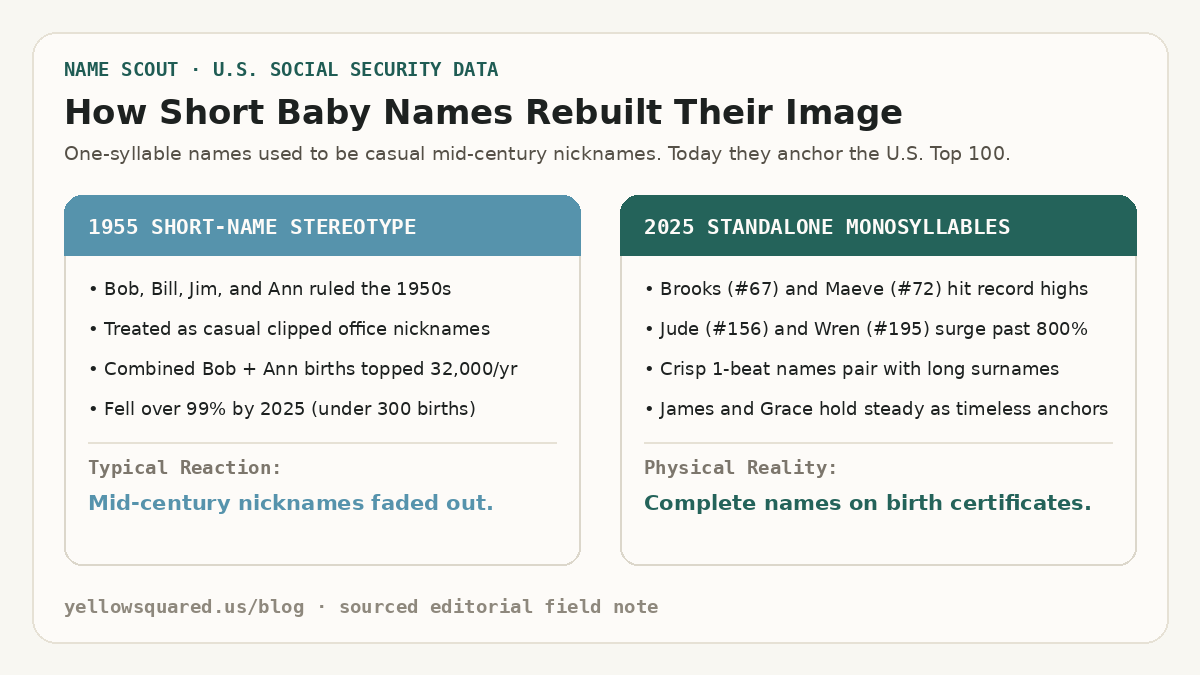
Task: Select bullet 'James and Grace hold steady as timeless anchors'
Action: (876, 409)
